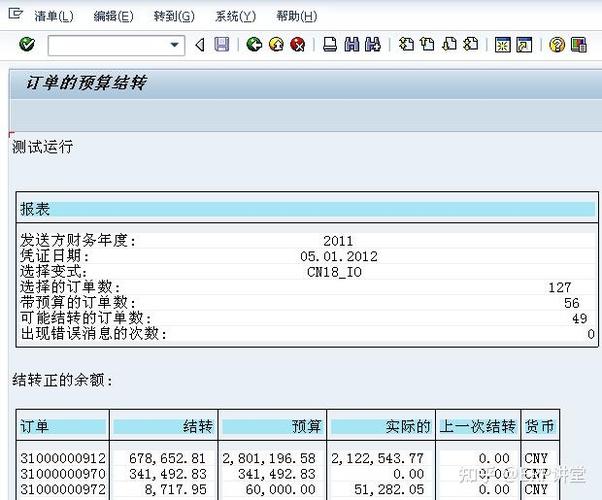Click the red Cancel icon

[298, 45]
